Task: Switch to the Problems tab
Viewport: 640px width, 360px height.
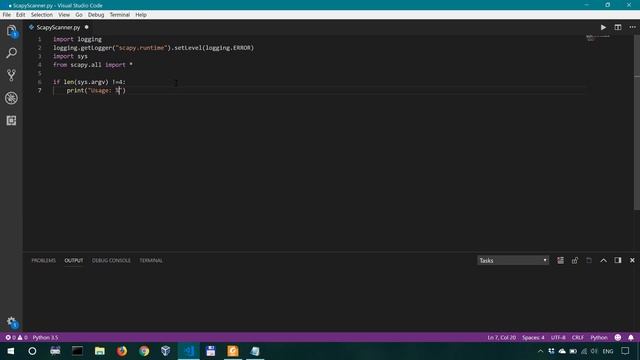Action: (x=43, y=260)
